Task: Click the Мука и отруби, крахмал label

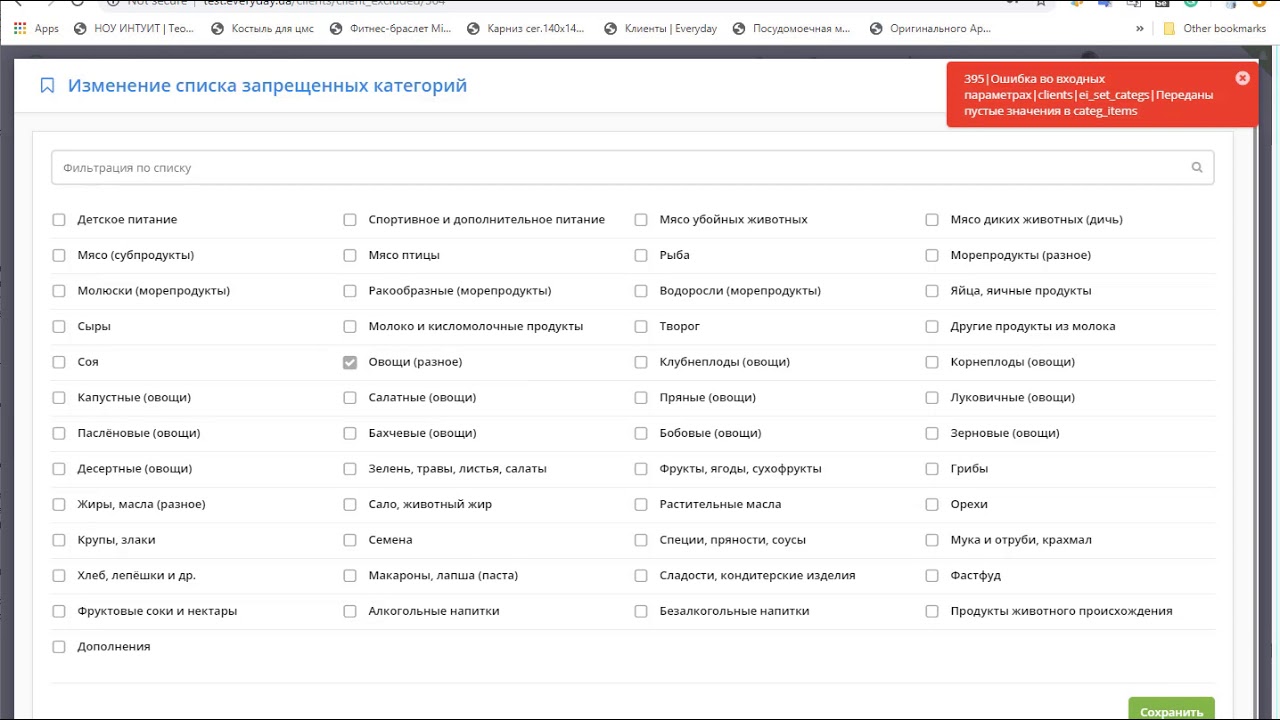Action: (1021, 540)
